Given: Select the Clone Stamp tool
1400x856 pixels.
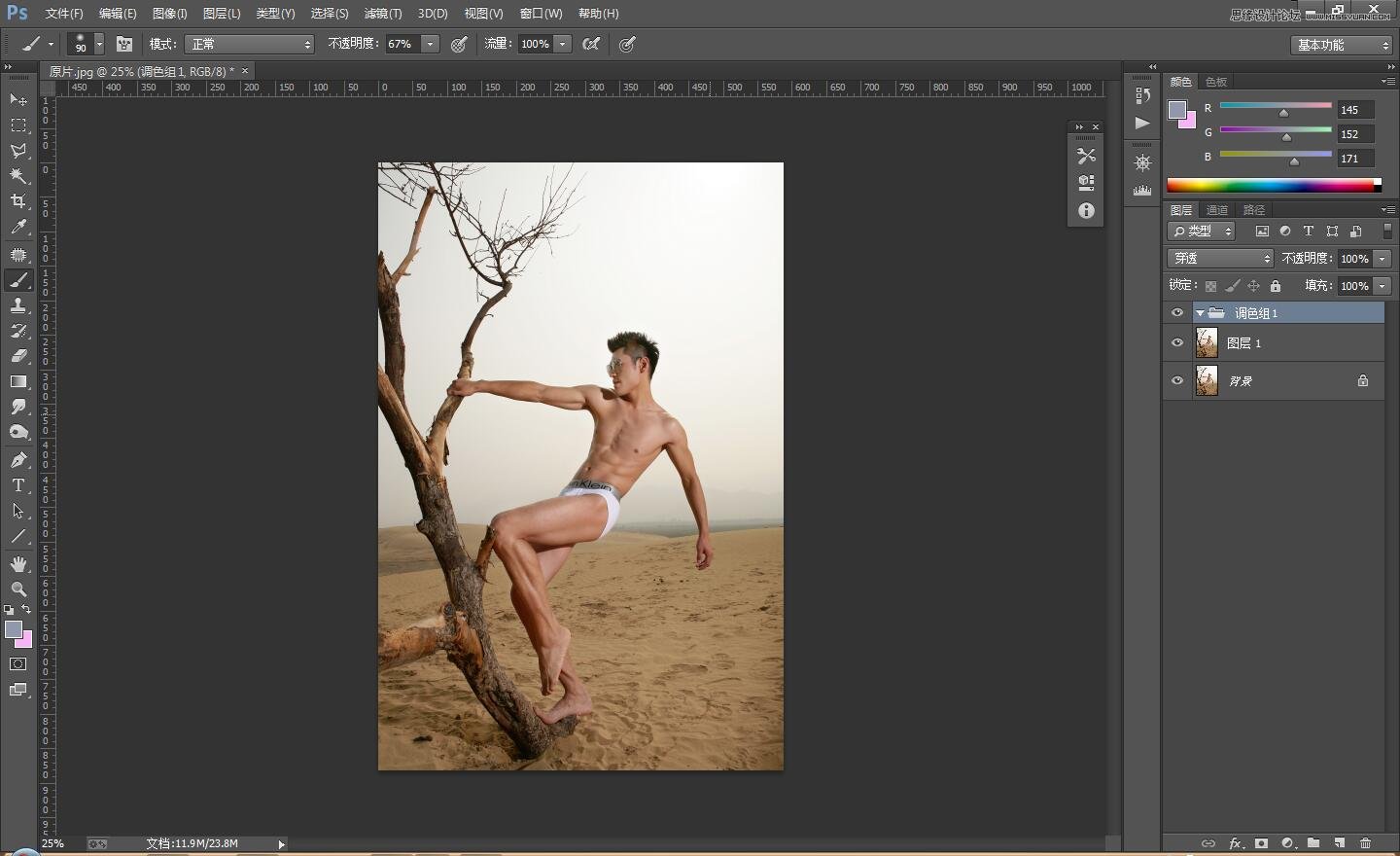Looking at the screenshot, I should [18, 305].
